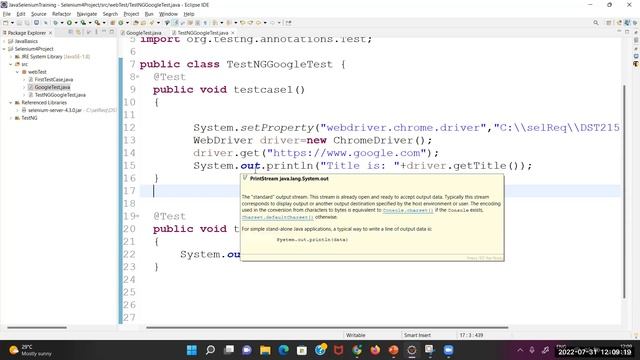Expand JRE System Library node

(x=11, y=57)
